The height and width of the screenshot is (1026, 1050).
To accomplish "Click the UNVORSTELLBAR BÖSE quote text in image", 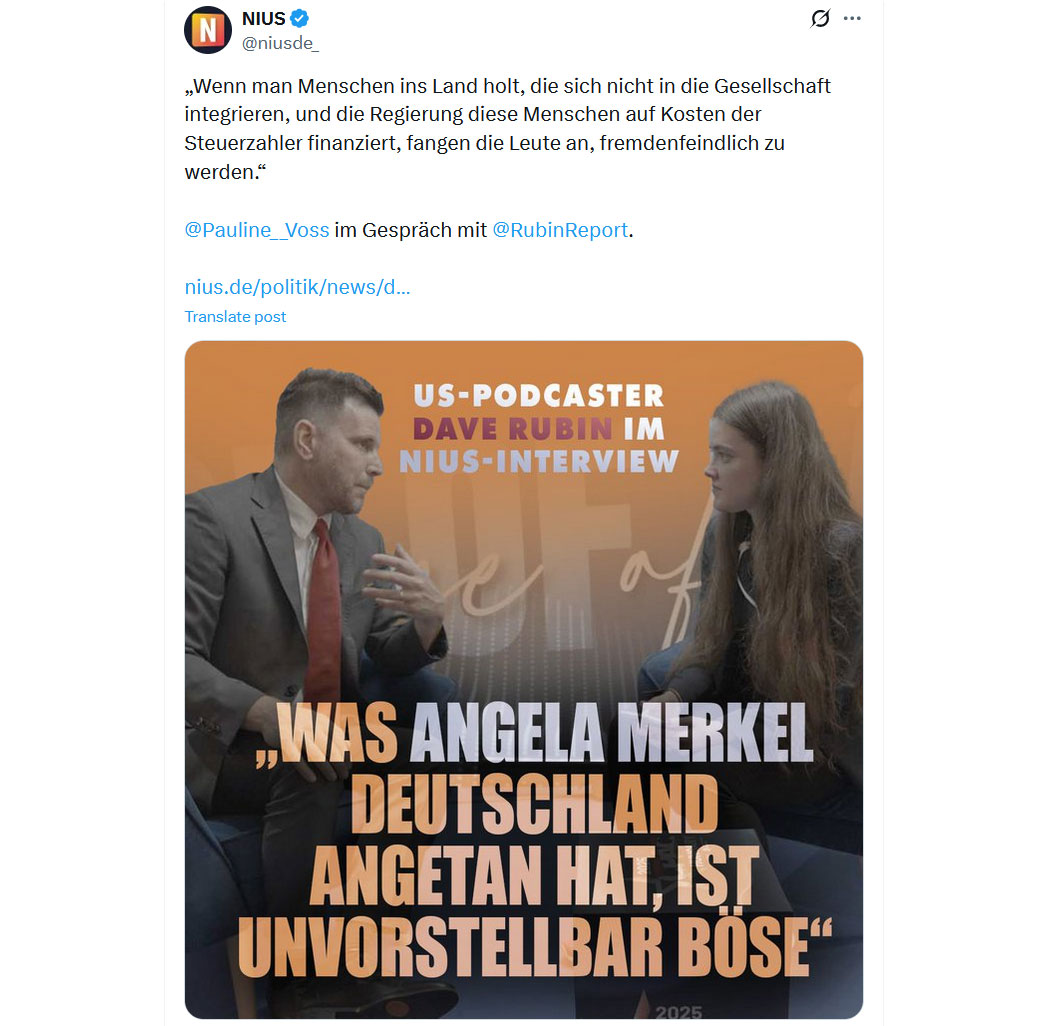I will pyautogui.click(x=534, y=947).
